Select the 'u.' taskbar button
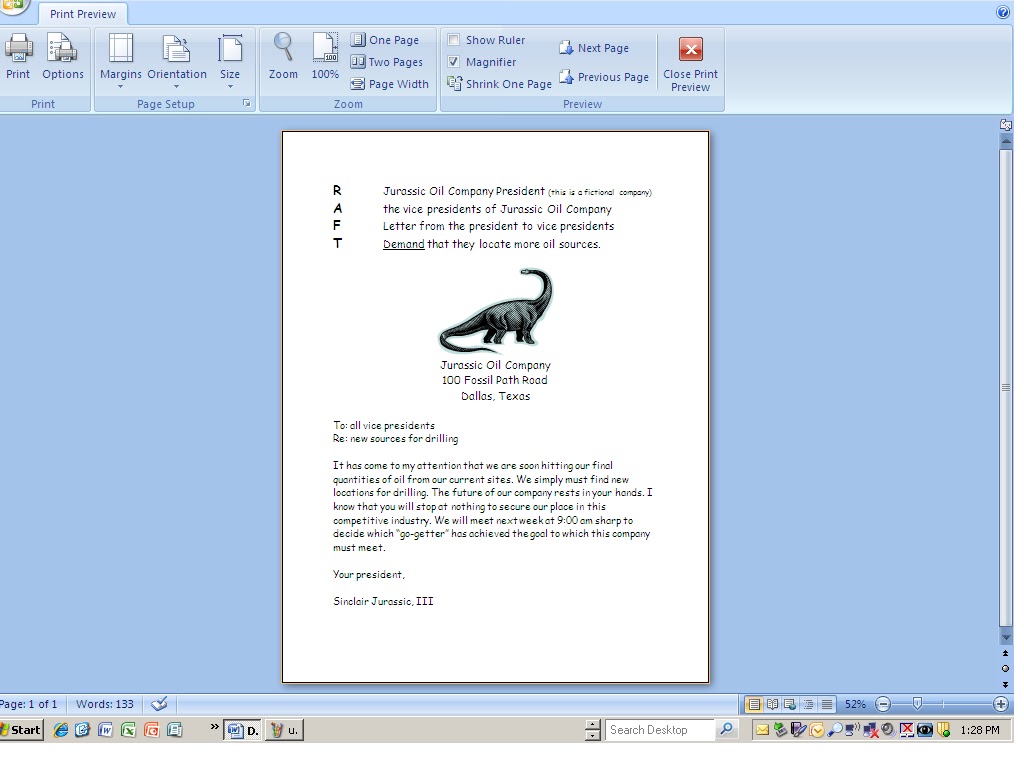Image resolution: width=1024 pixels, height=768 pixels. 285,730
